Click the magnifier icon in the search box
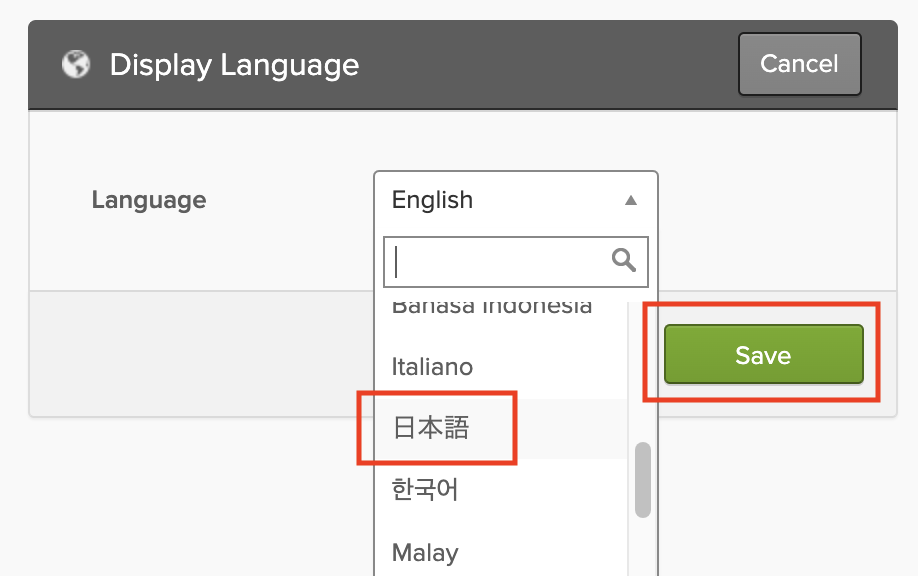918x576 pixels. (x=624, y=261)
